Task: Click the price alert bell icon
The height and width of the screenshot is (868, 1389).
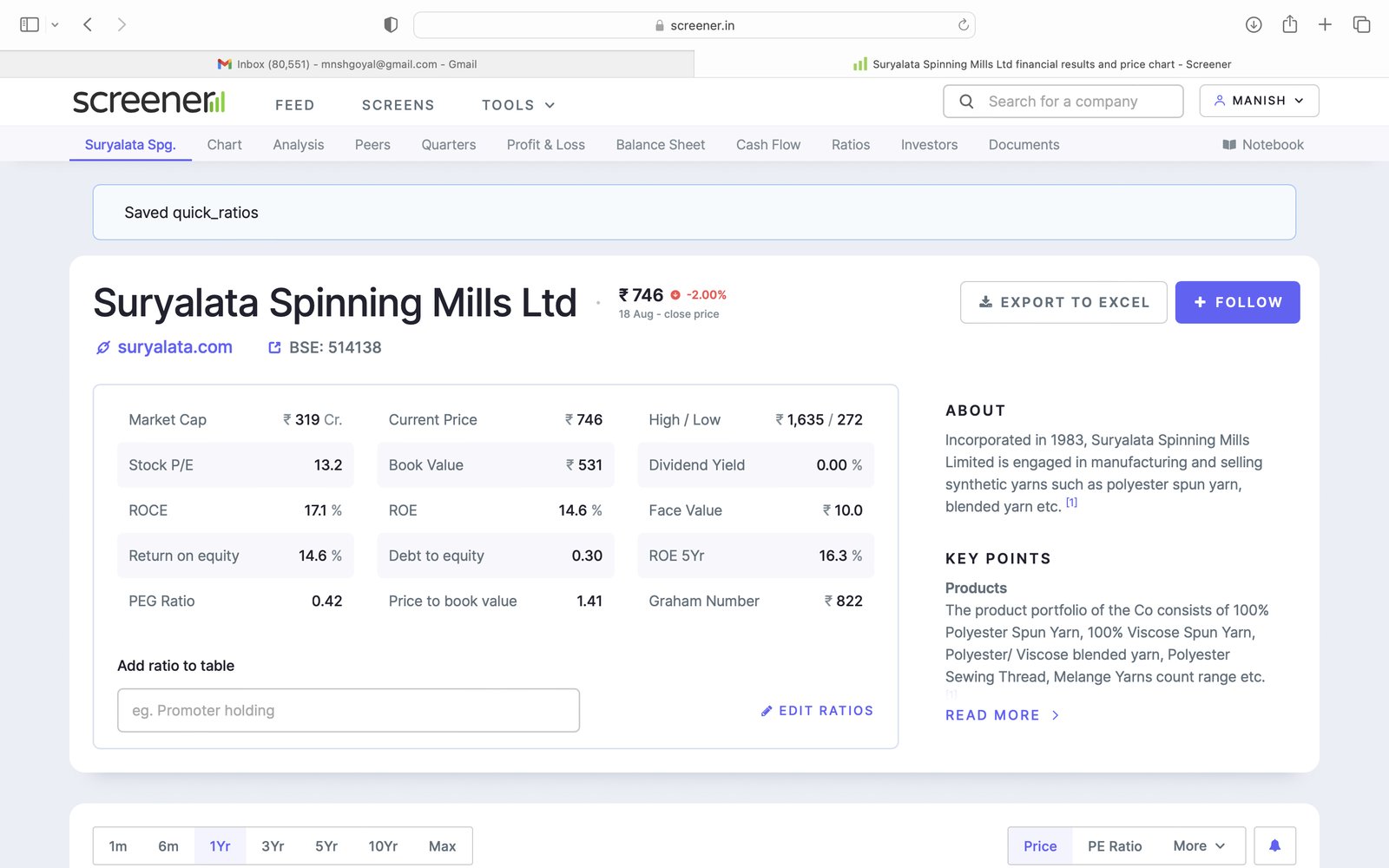Action: point(1274,845)
